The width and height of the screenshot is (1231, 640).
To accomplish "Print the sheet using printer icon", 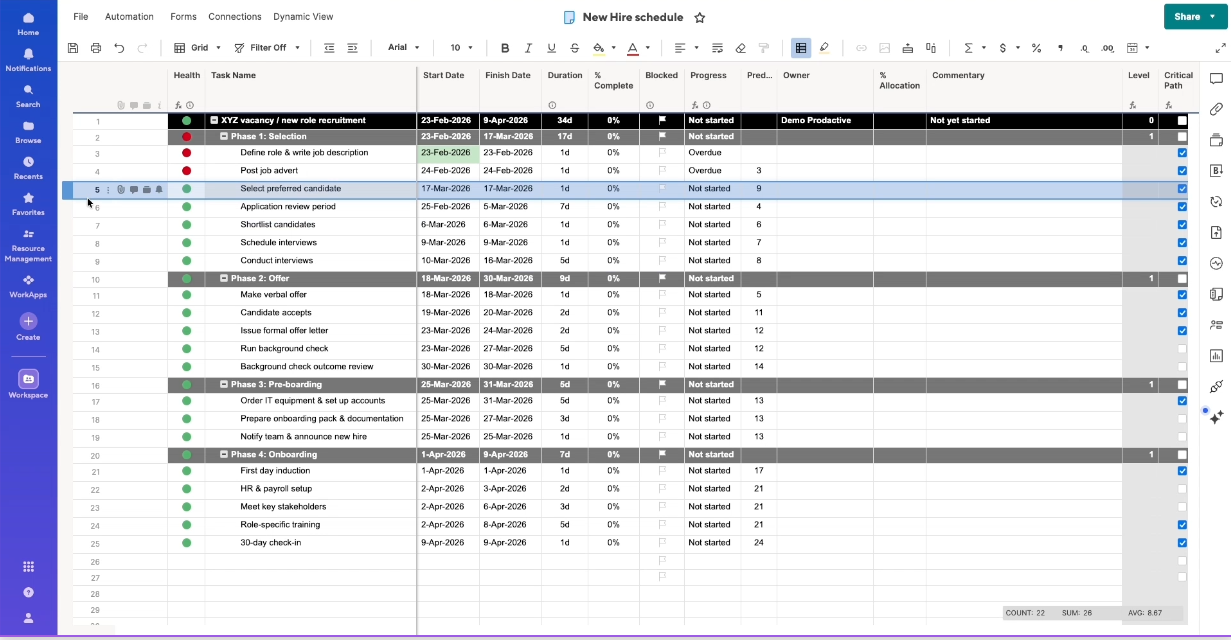I will pyautogui.click(x=96, y=48).
